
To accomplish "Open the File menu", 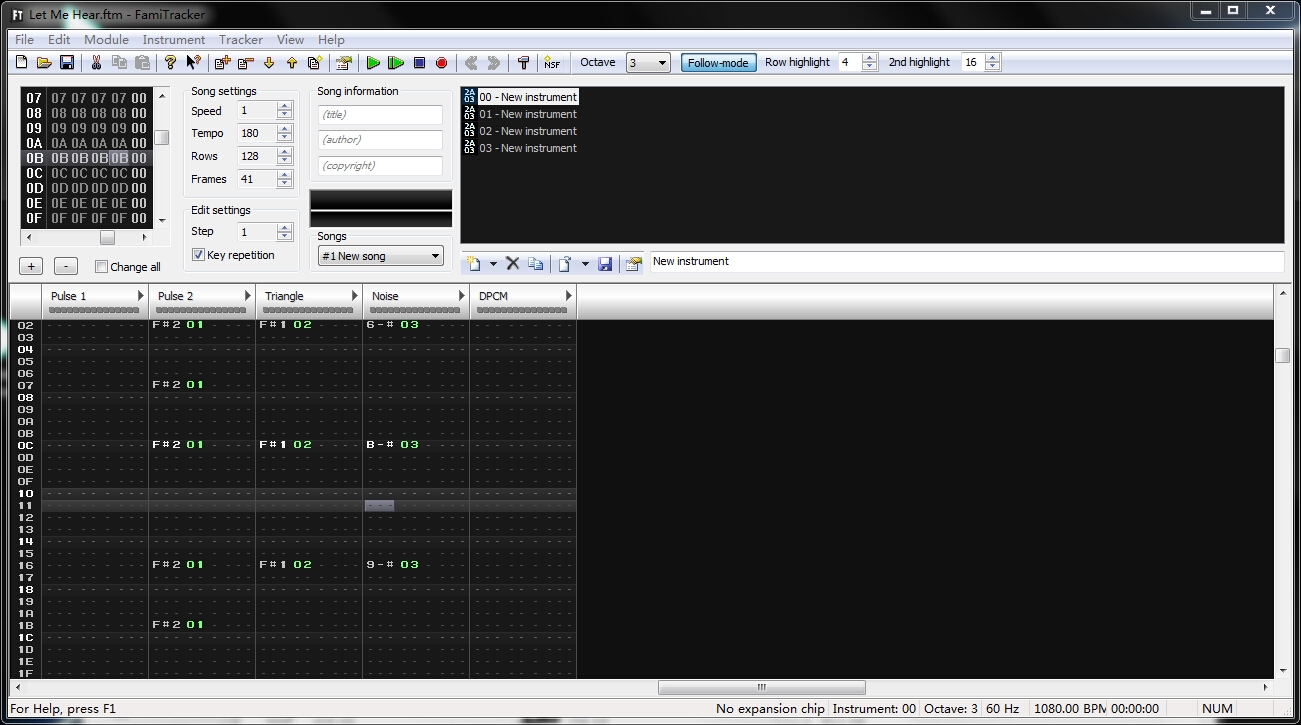I will click(x=24, y=40).
